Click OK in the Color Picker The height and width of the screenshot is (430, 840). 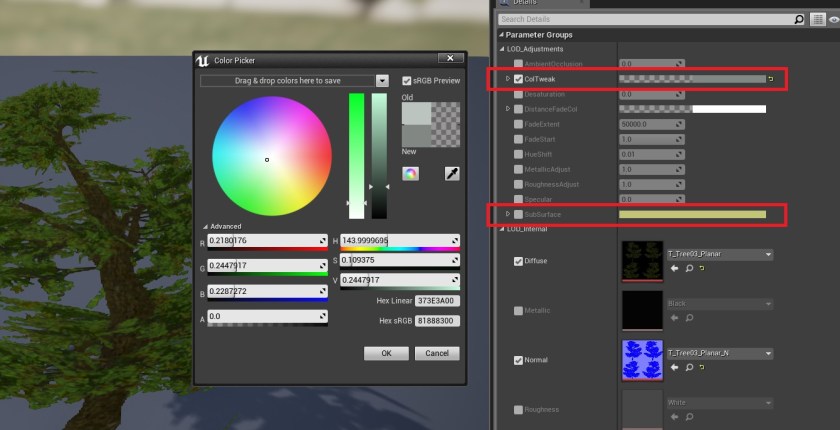pos(385,353)
